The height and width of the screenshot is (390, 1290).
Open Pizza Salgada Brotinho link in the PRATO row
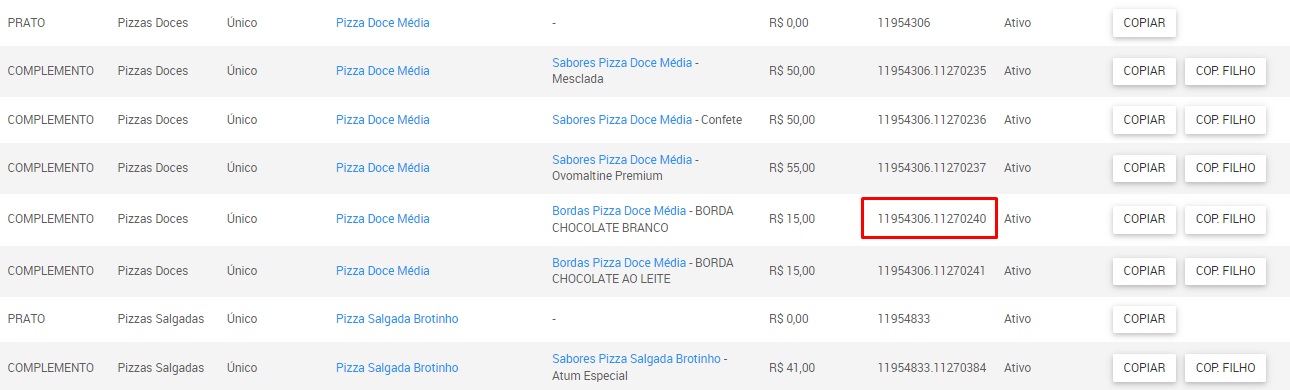[x=397, y=319]
